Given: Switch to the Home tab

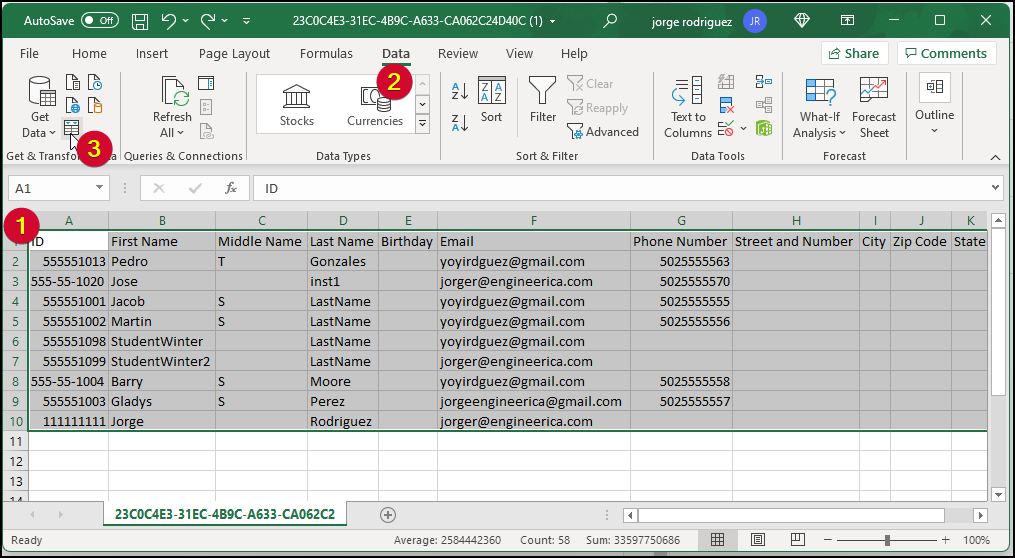Looking at the screenshot, I should pyautogui.click(x=89, y=54).
